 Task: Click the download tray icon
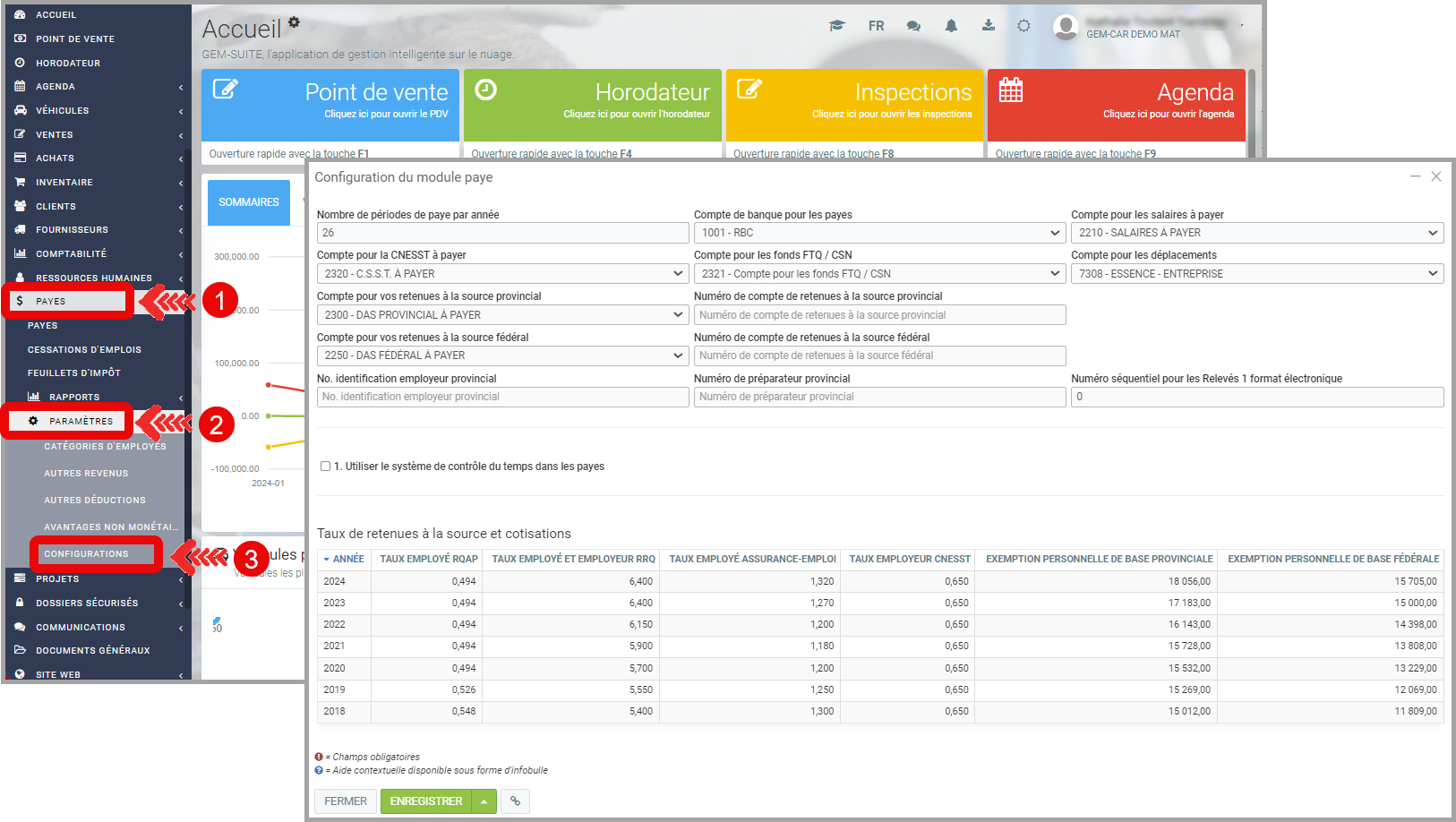(x=988, y=25)
